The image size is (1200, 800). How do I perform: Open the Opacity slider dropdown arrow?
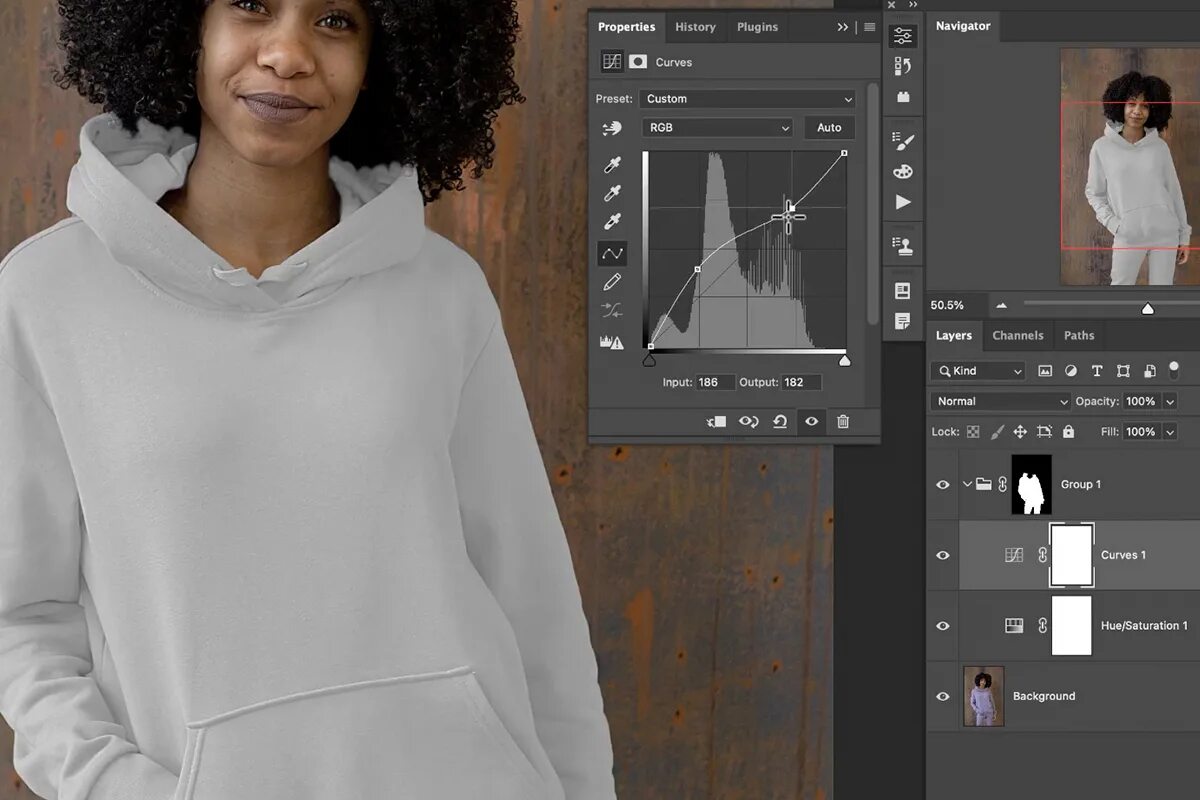pos(1169,401)
